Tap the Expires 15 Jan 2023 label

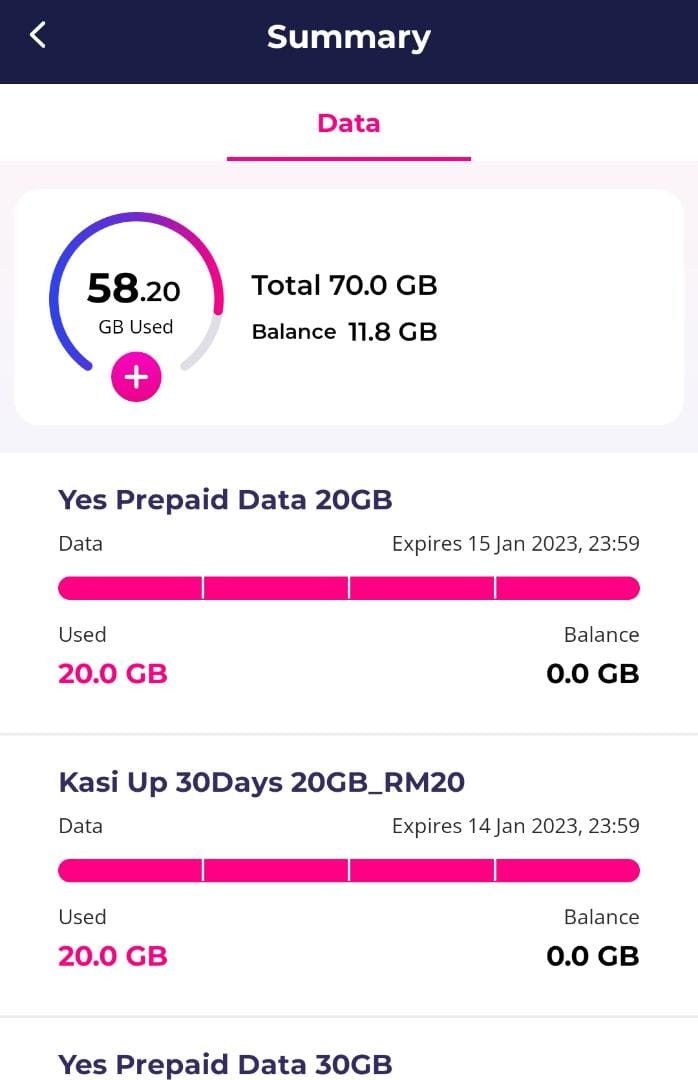coord(515,544)
